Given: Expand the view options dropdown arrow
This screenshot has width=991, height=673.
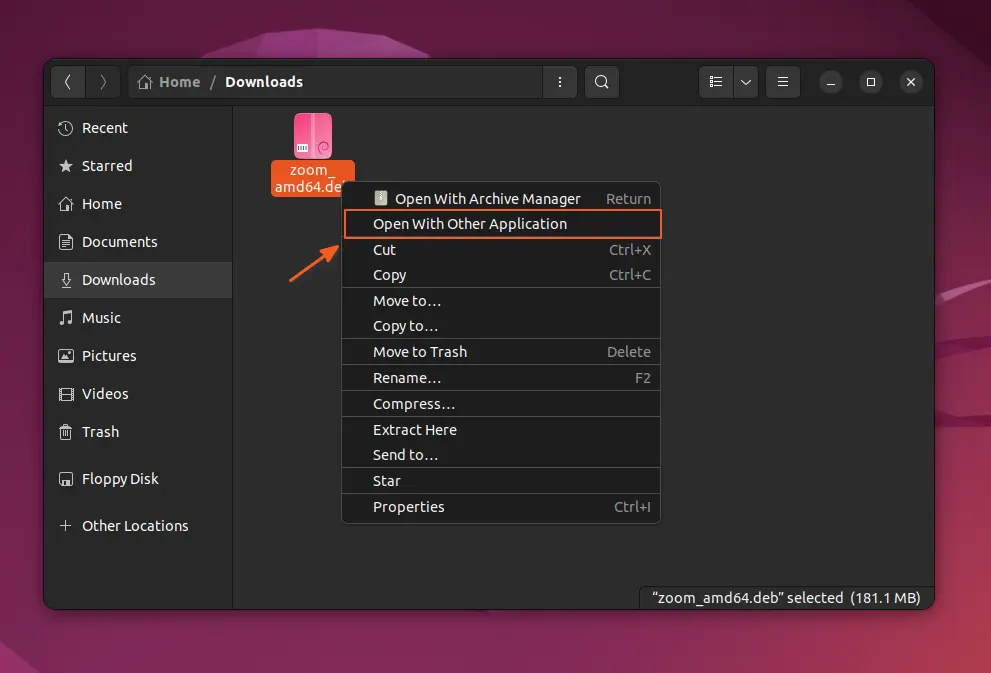Looking at the screenshot, I should point(745,82).
